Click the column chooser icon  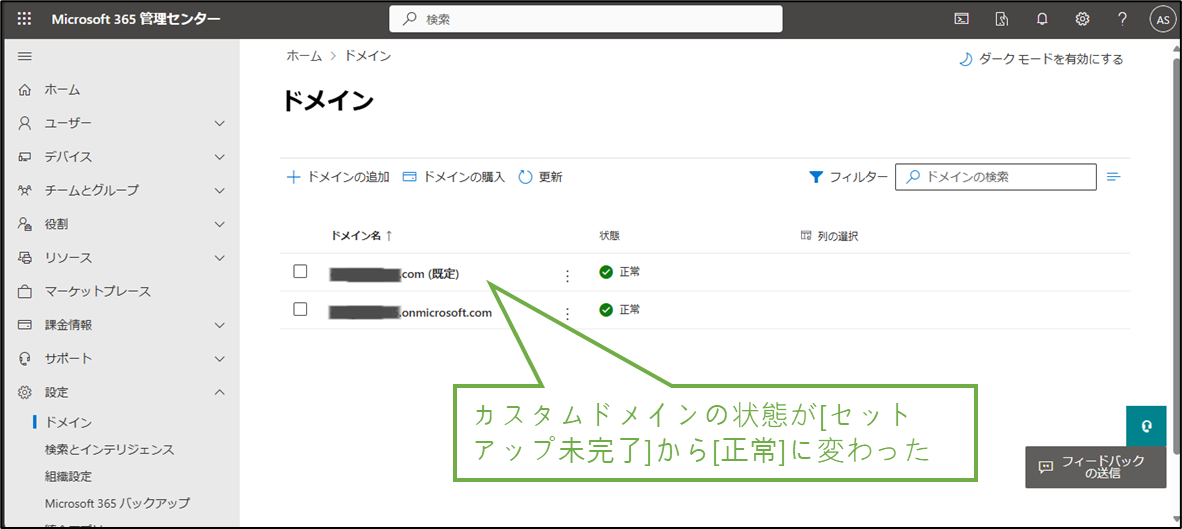806,236
